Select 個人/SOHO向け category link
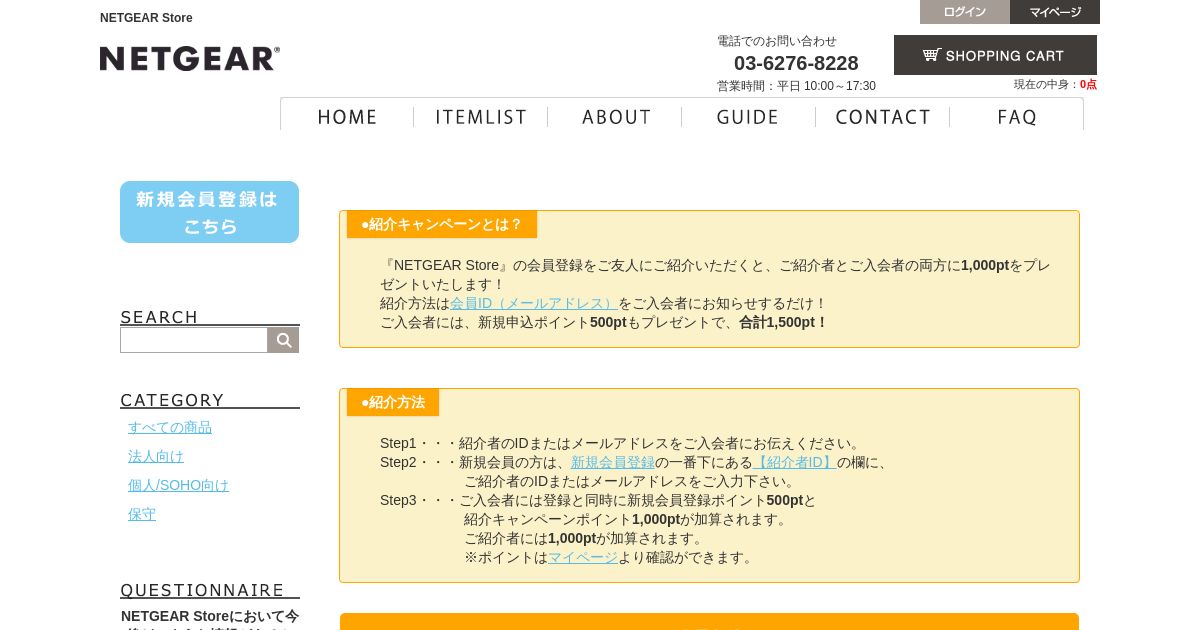 [178, 485]
